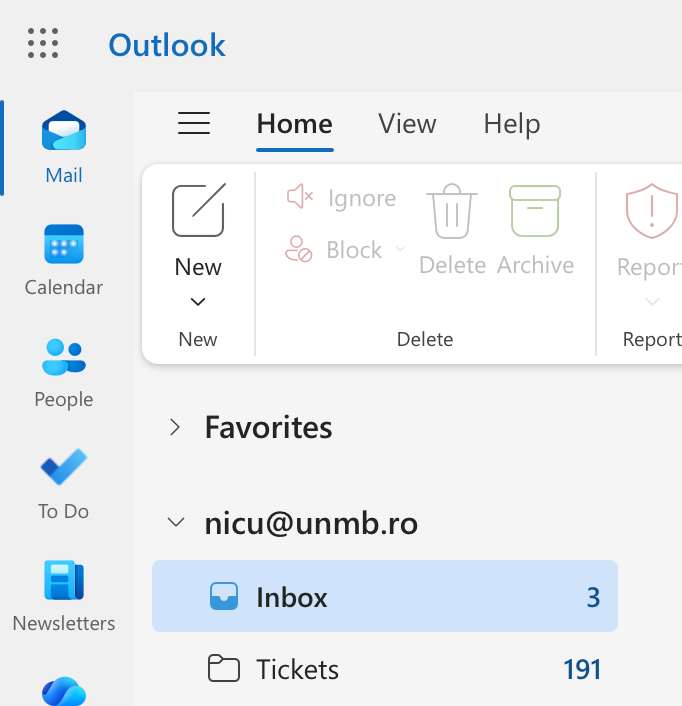
Task: Open the Block sender dropdown arrow
Action: [400, 249]
